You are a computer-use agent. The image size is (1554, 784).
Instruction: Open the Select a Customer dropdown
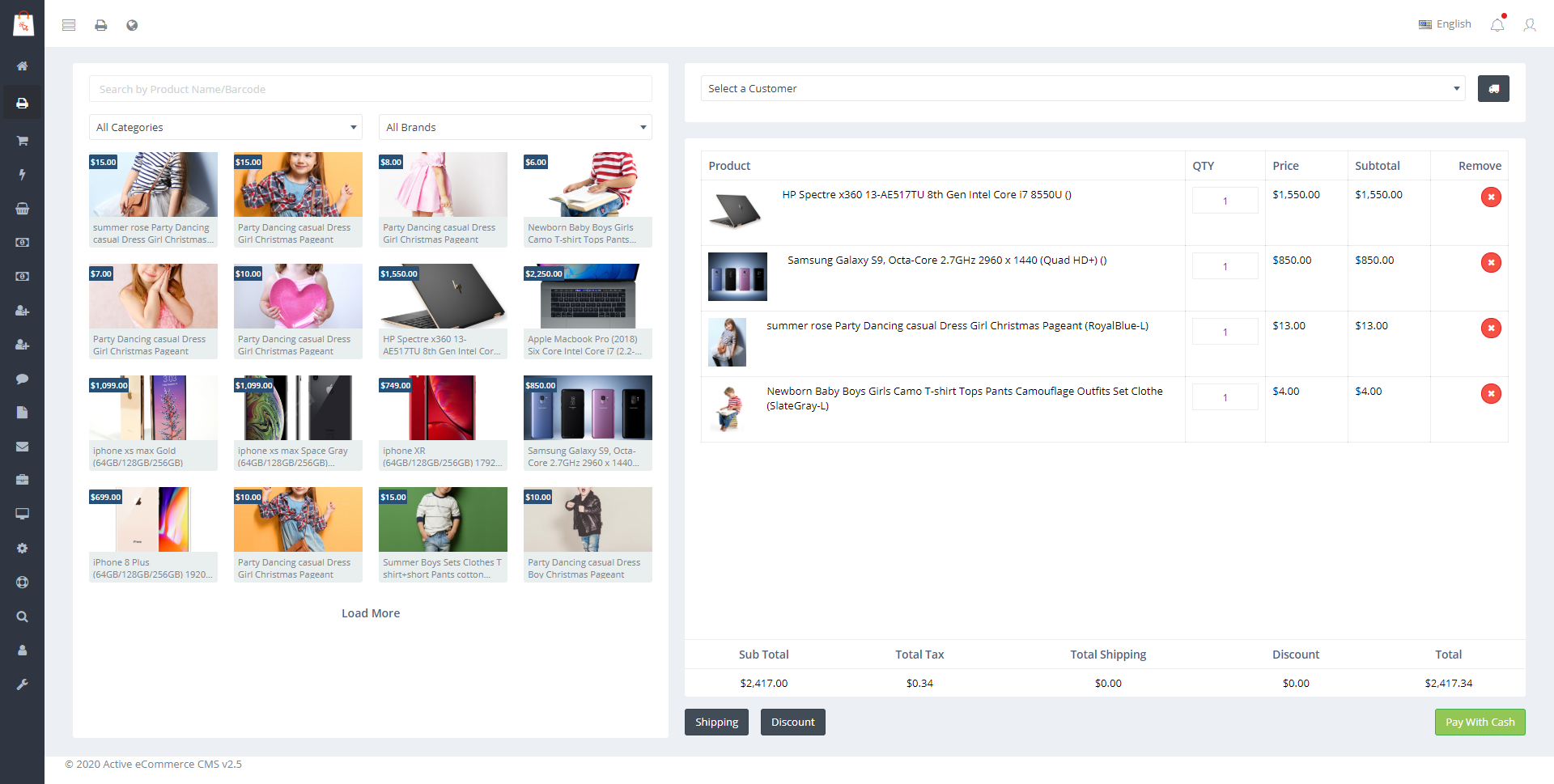click(x=1082, y=89)
